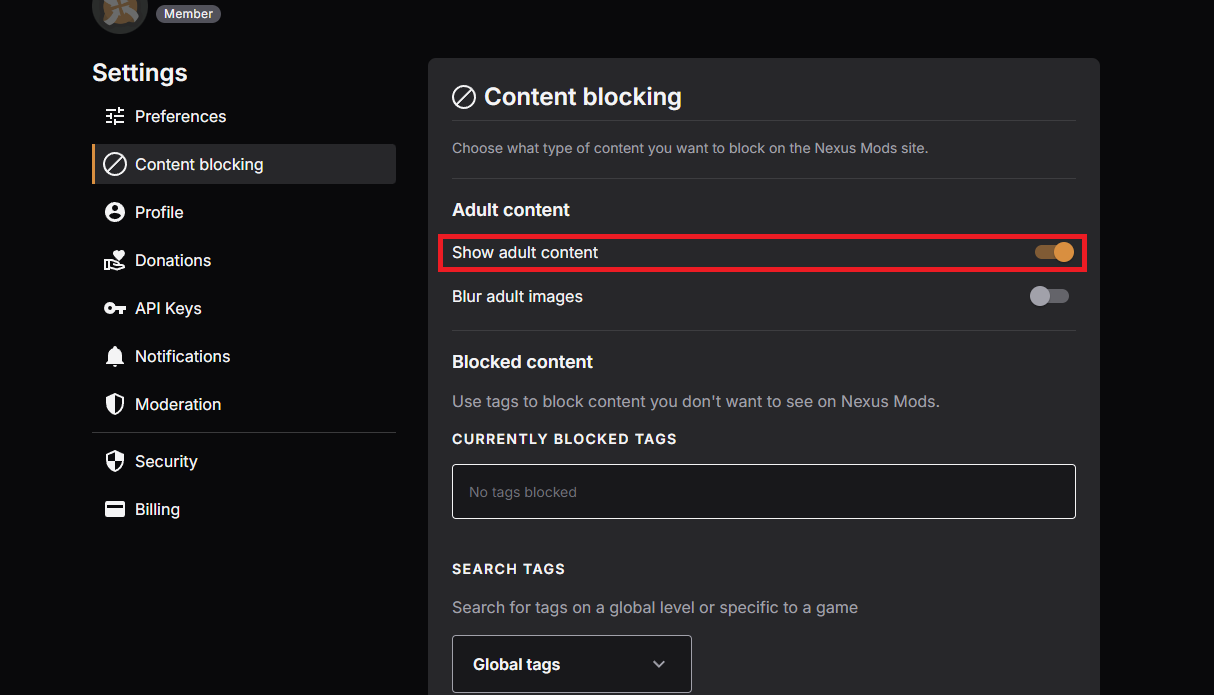Click the Member badge
The width and height of the screenshot is (1214, 695).
coord(188,14)
